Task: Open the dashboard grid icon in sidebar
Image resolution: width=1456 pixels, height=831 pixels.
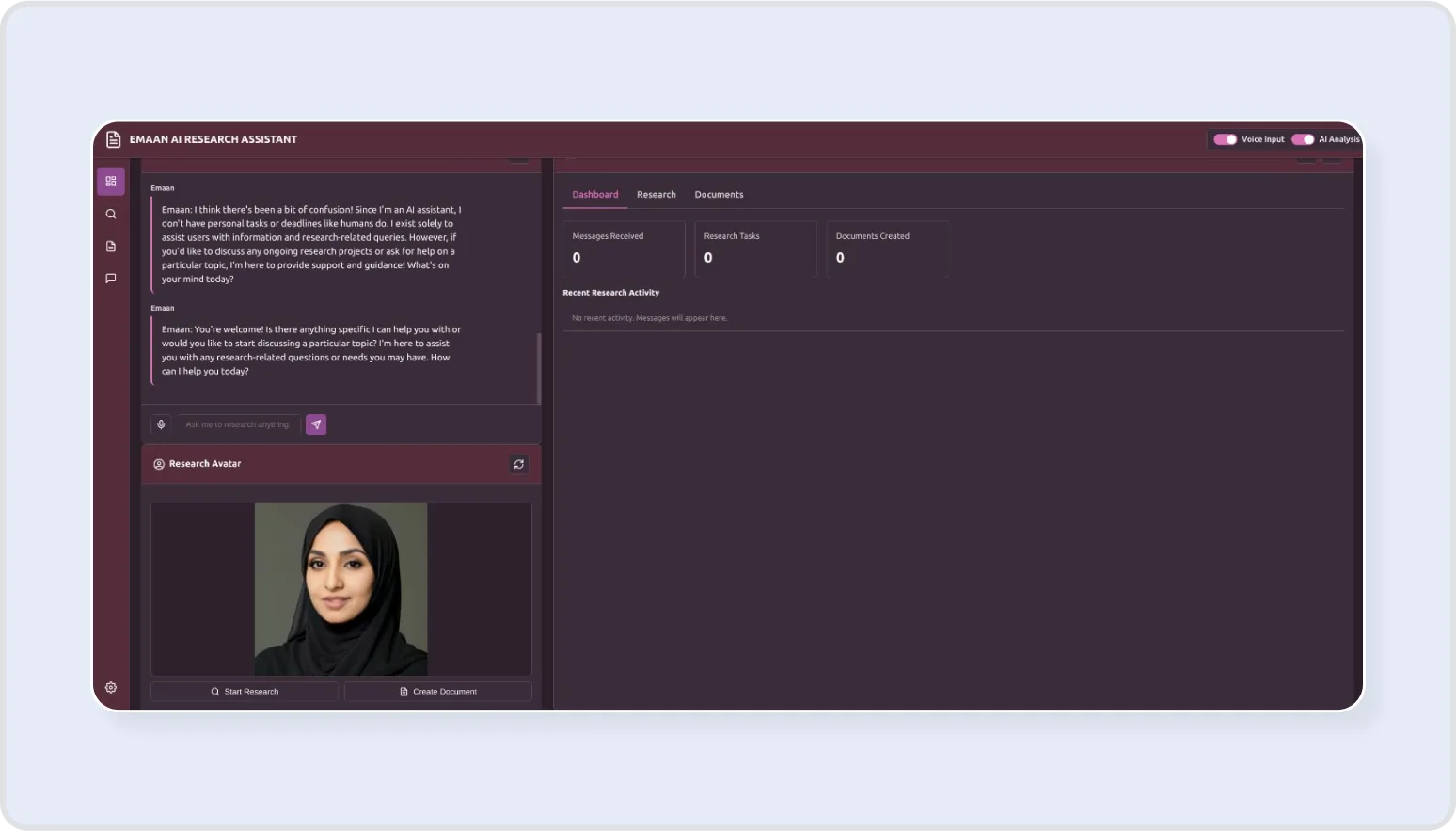Action: [x=111, y=181]
